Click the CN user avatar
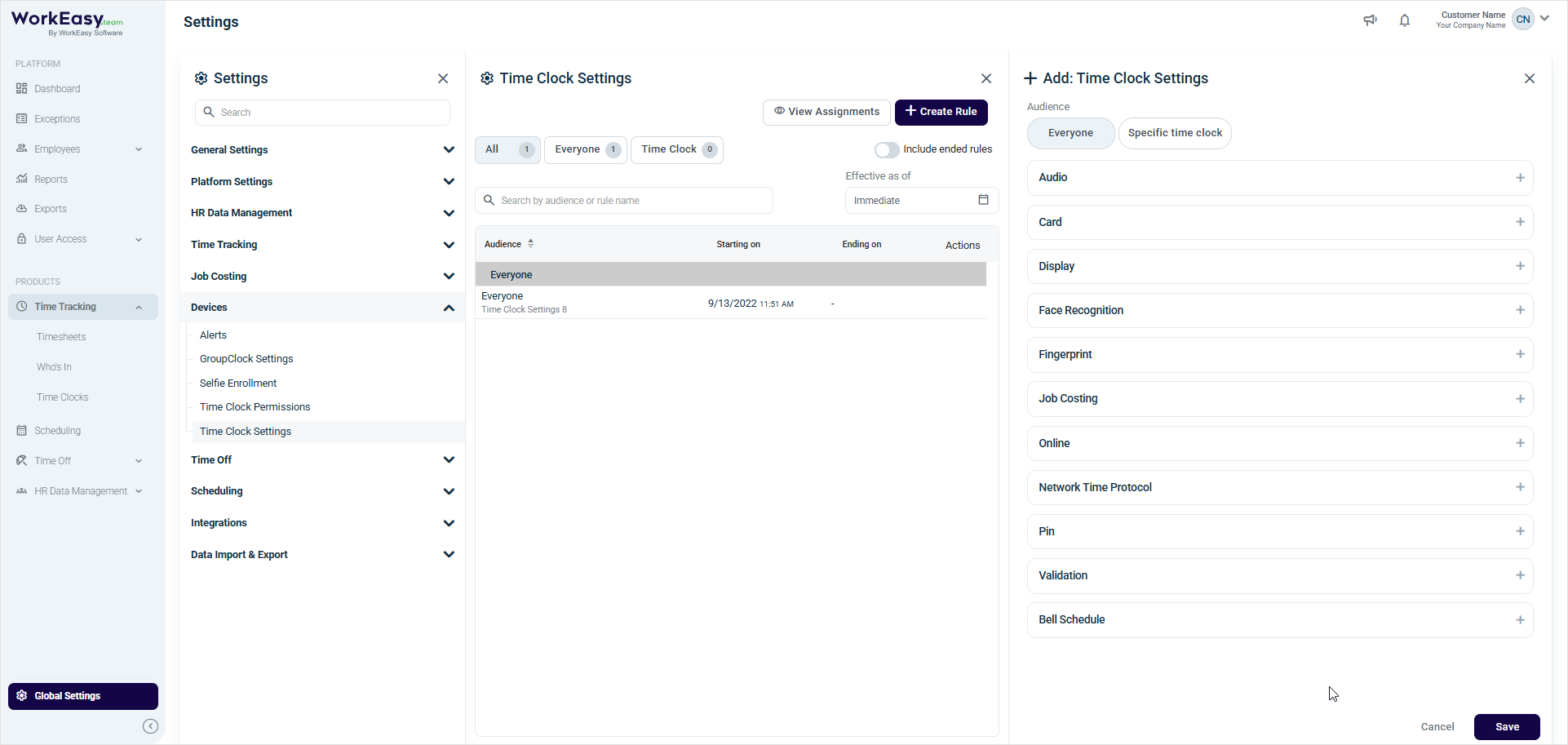 coord(1522,20)
